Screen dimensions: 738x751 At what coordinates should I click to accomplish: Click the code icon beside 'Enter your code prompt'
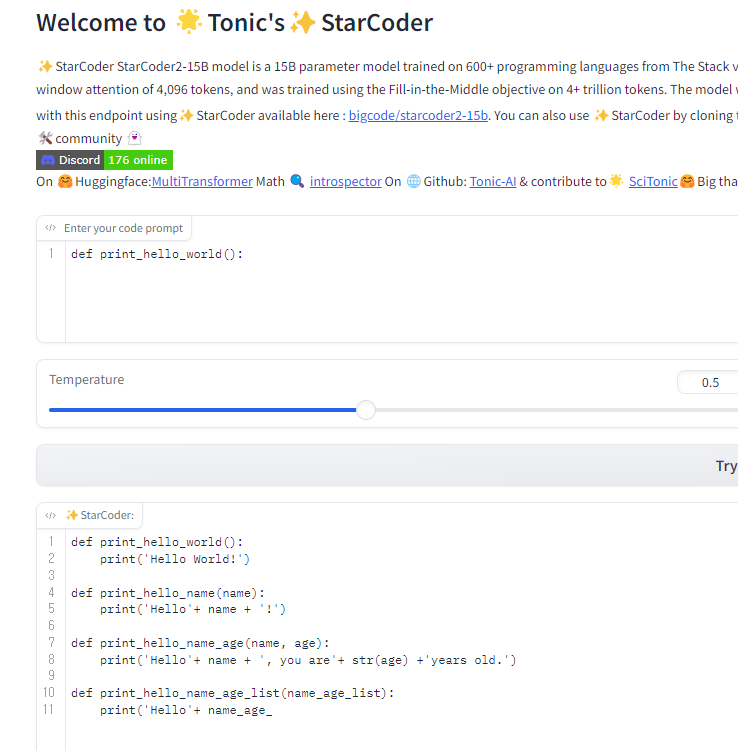click(x=52, y=228)
